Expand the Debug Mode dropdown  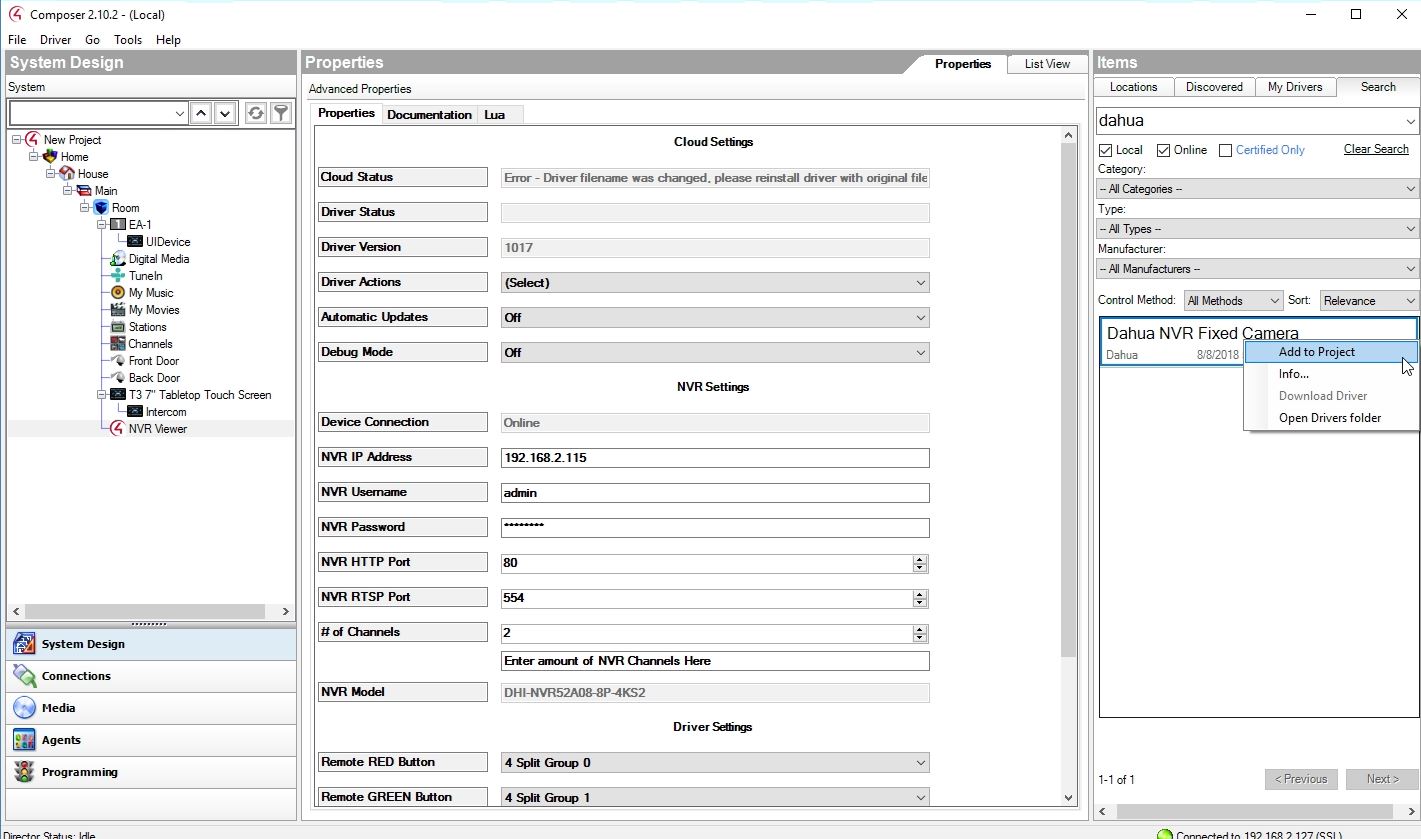click(714, 353)
